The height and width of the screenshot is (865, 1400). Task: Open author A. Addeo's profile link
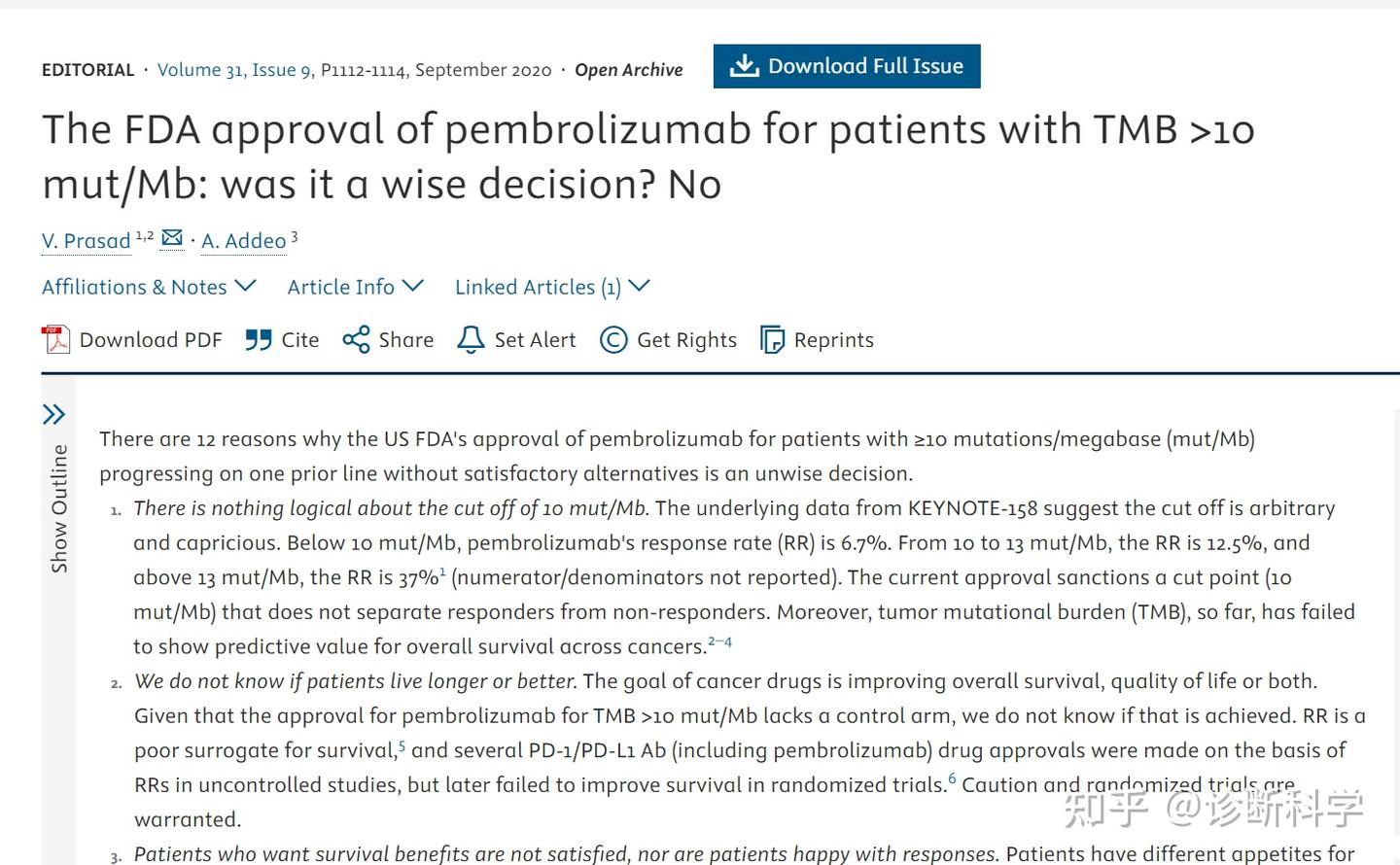(244, 241)
